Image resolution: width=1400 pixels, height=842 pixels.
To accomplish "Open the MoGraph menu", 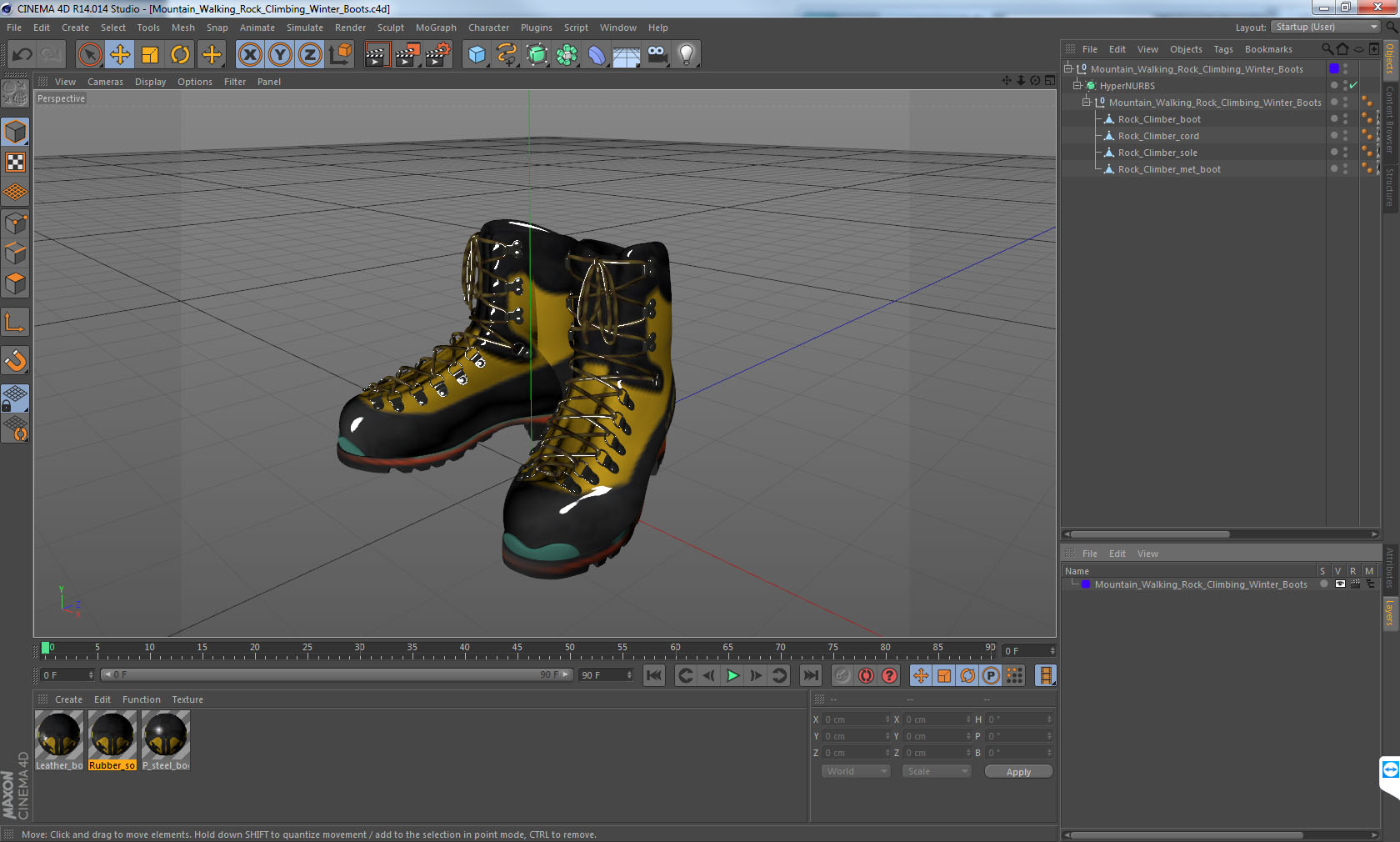I will pyautogui.click(x=436, y=28).
